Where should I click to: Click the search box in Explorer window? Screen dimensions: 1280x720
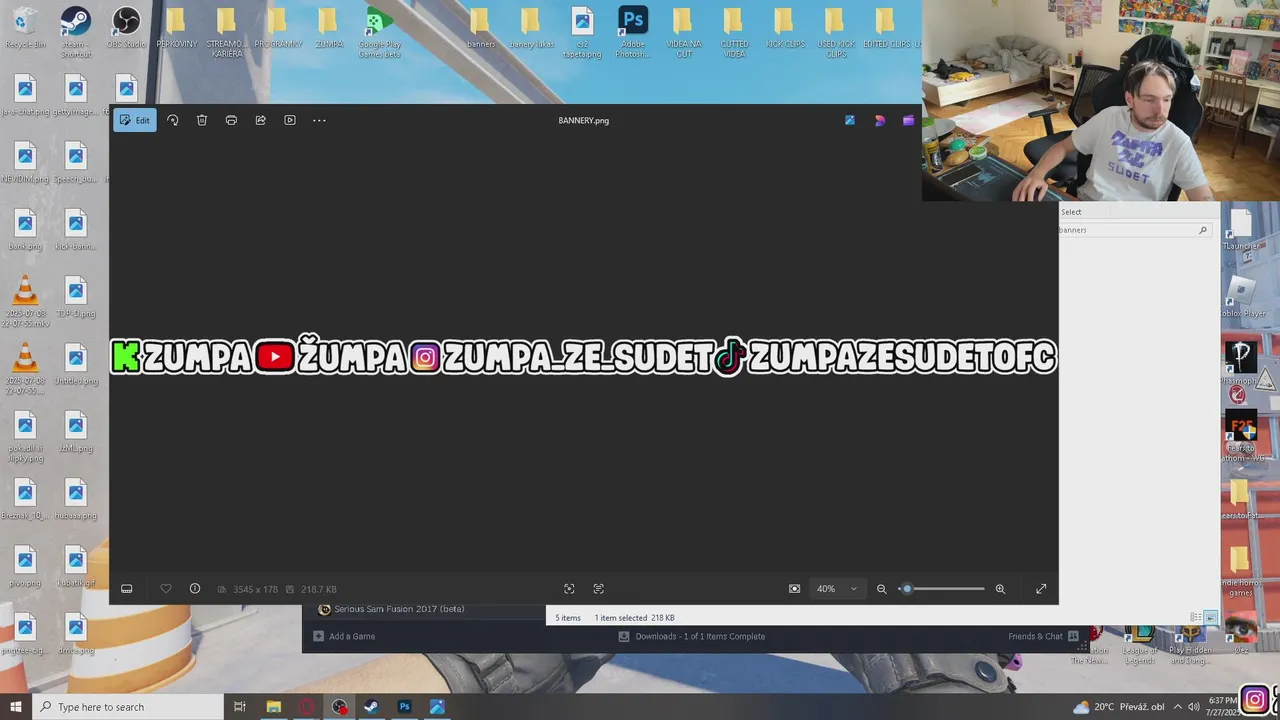point(1134,230)
